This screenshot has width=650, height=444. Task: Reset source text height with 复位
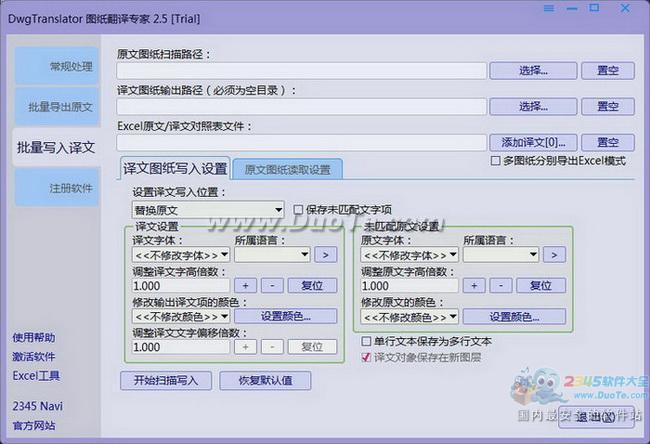541,286
